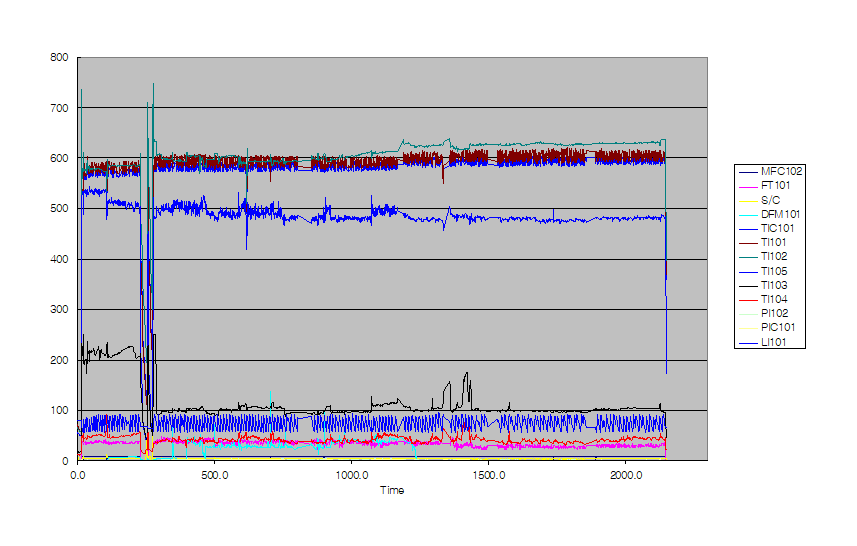The width and height of the screenshot is (857, 546).
Task: Select the LI101 legend entry
Action: [762, 342]
